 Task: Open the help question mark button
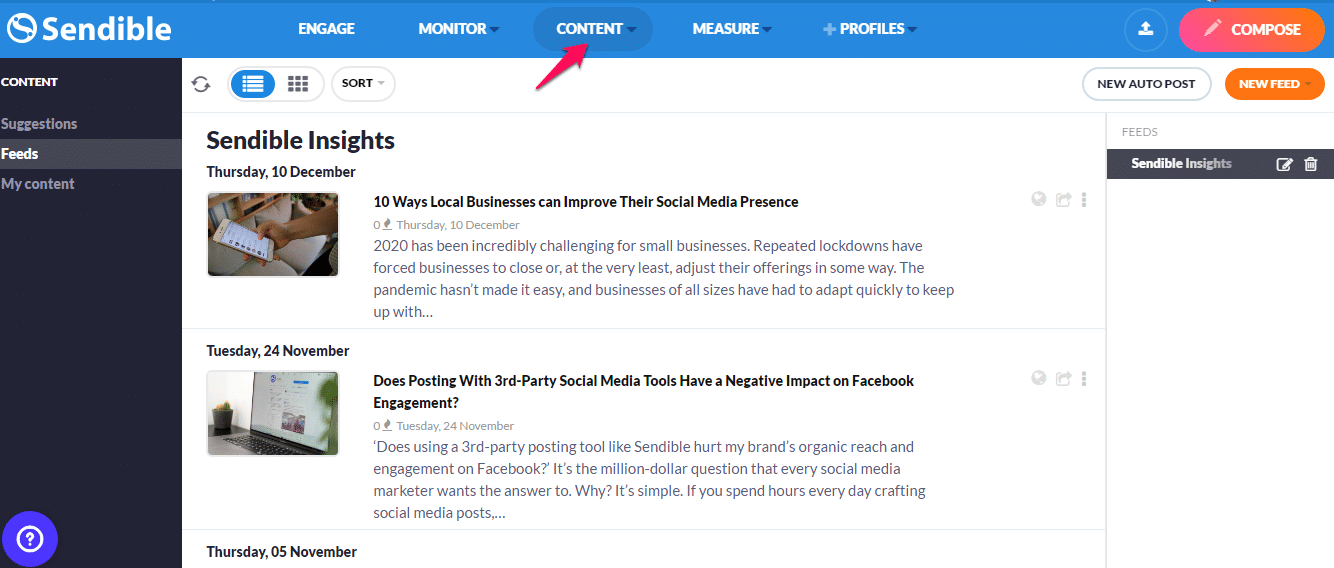[x=30, y=540]
